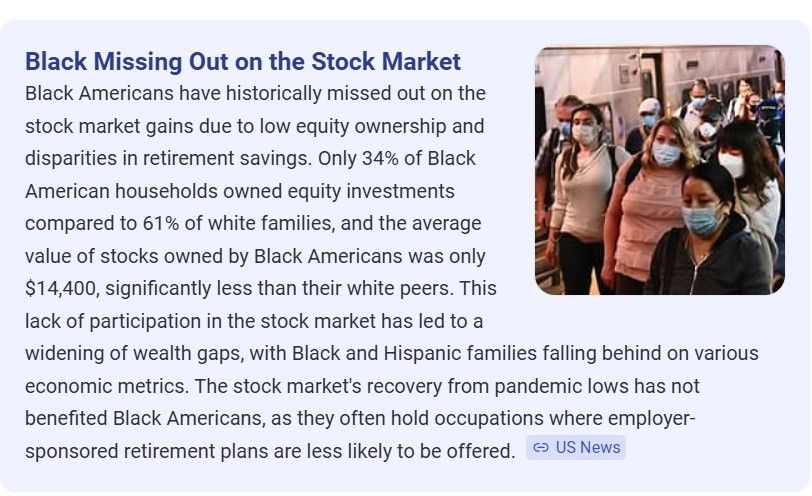The width and height of the screenshot is (812, 496).
Task: Click the '$14,400' amount in the summary
Action: coord(62,288)
